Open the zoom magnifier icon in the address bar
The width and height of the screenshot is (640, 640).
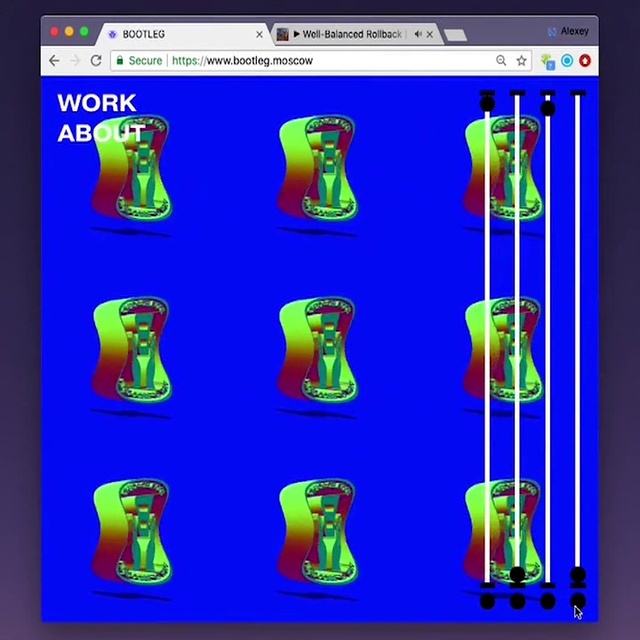pos(501,61)
